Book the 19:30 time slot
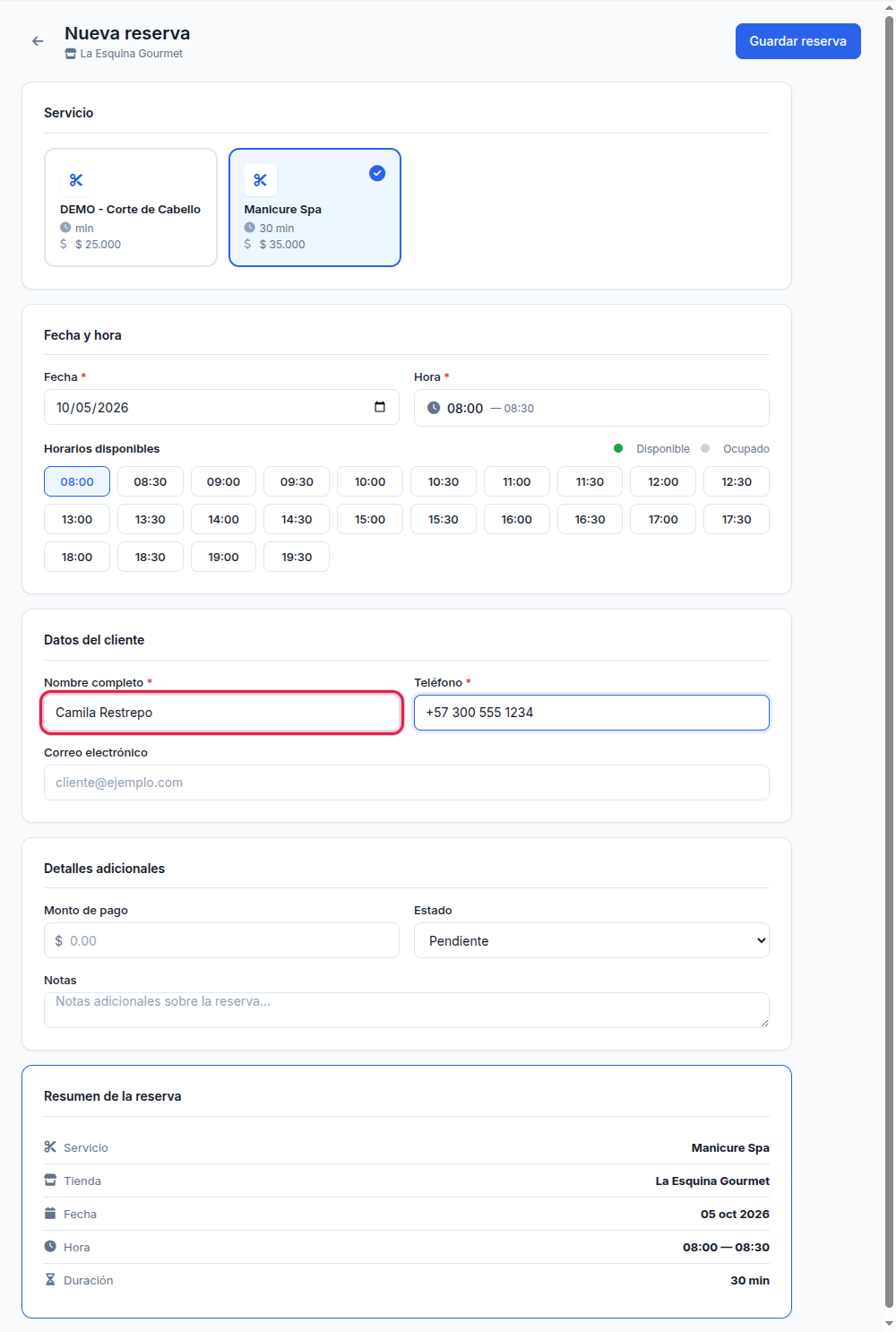The width and height of the screenshot is (896, 1332). point(297,557)
